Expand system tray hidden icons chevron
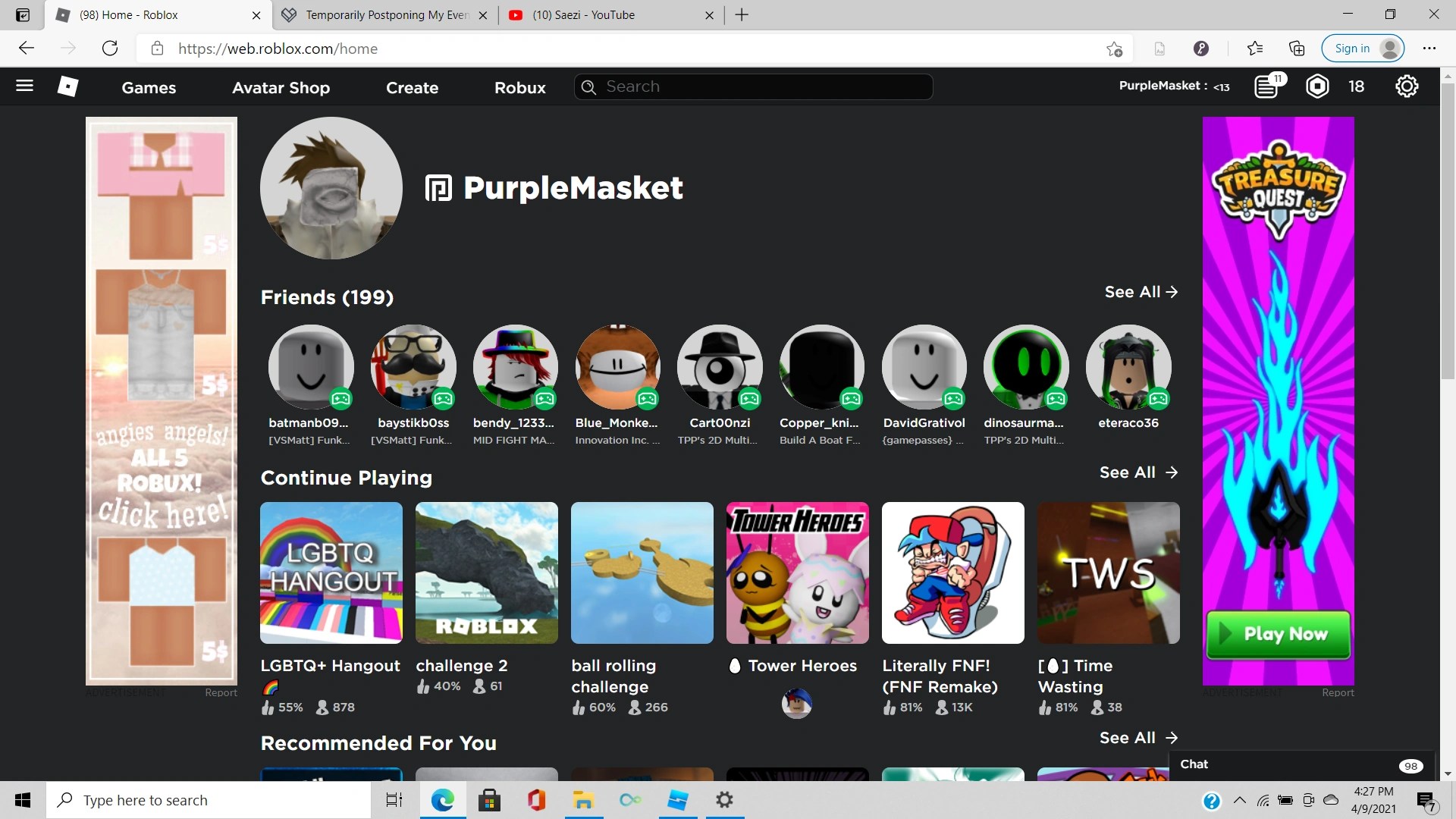Screen dimensions: 1456x819 (1239, 800)
